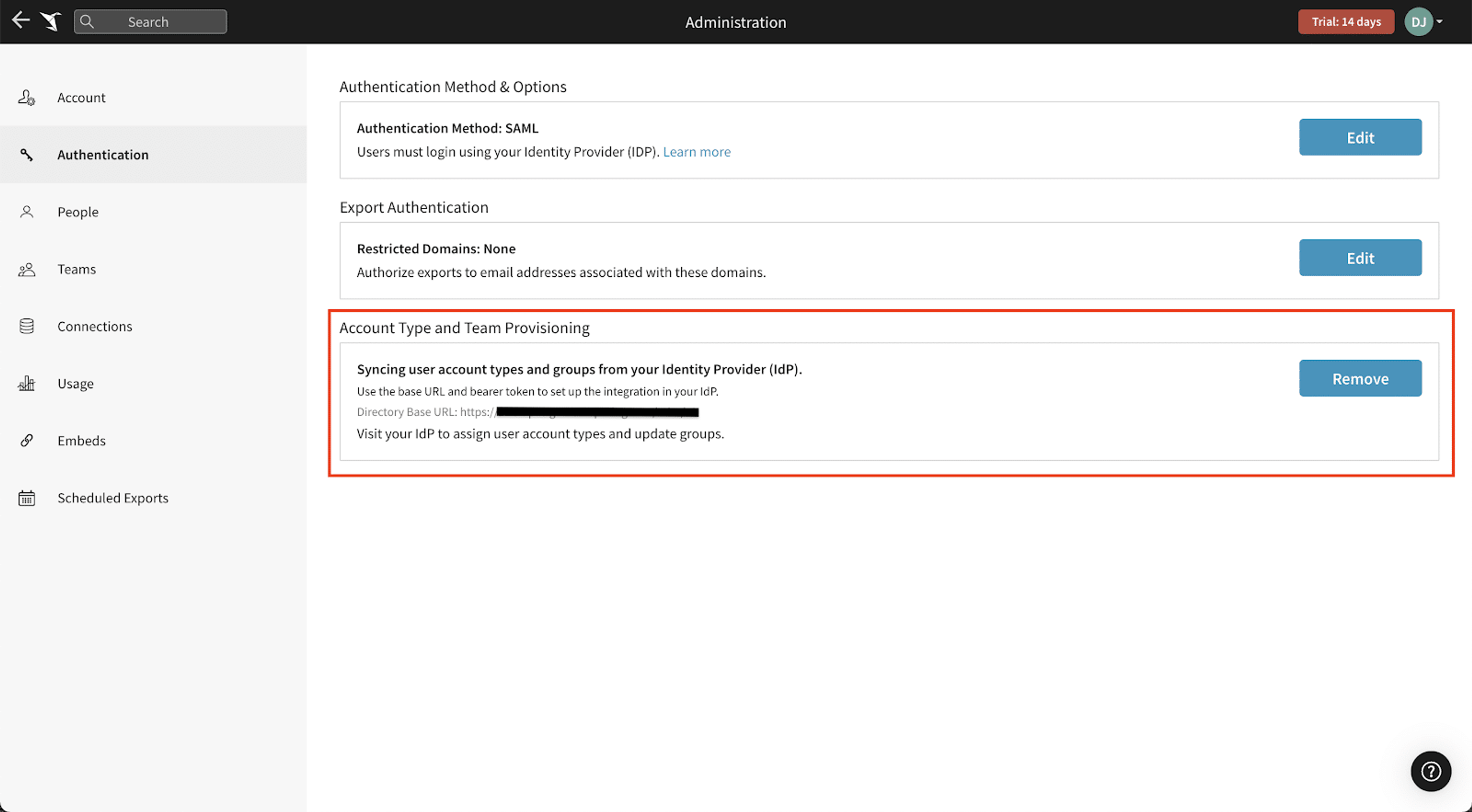Click the Usage chart icon
The width and height of the screenshot is (1472, 812).
point(26,384)
